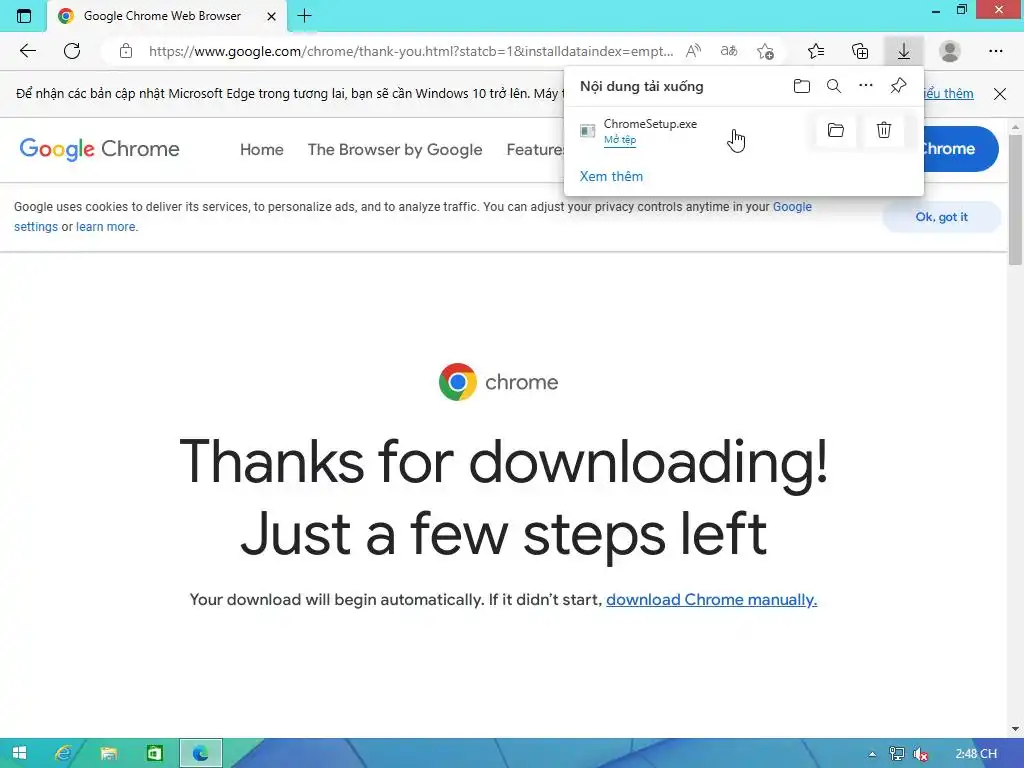Click the vertical scrollbar thumb
The width and height of the screenshot is (1024, 768).
(1015, 199)
